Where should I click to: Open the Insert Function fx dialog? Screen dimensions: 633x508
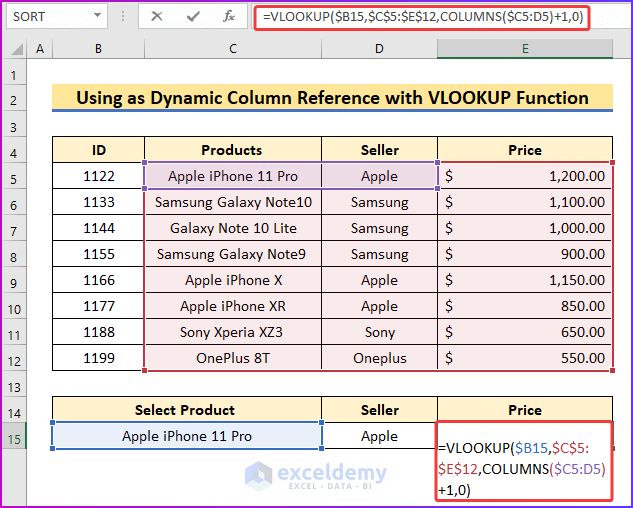[229, 17]
